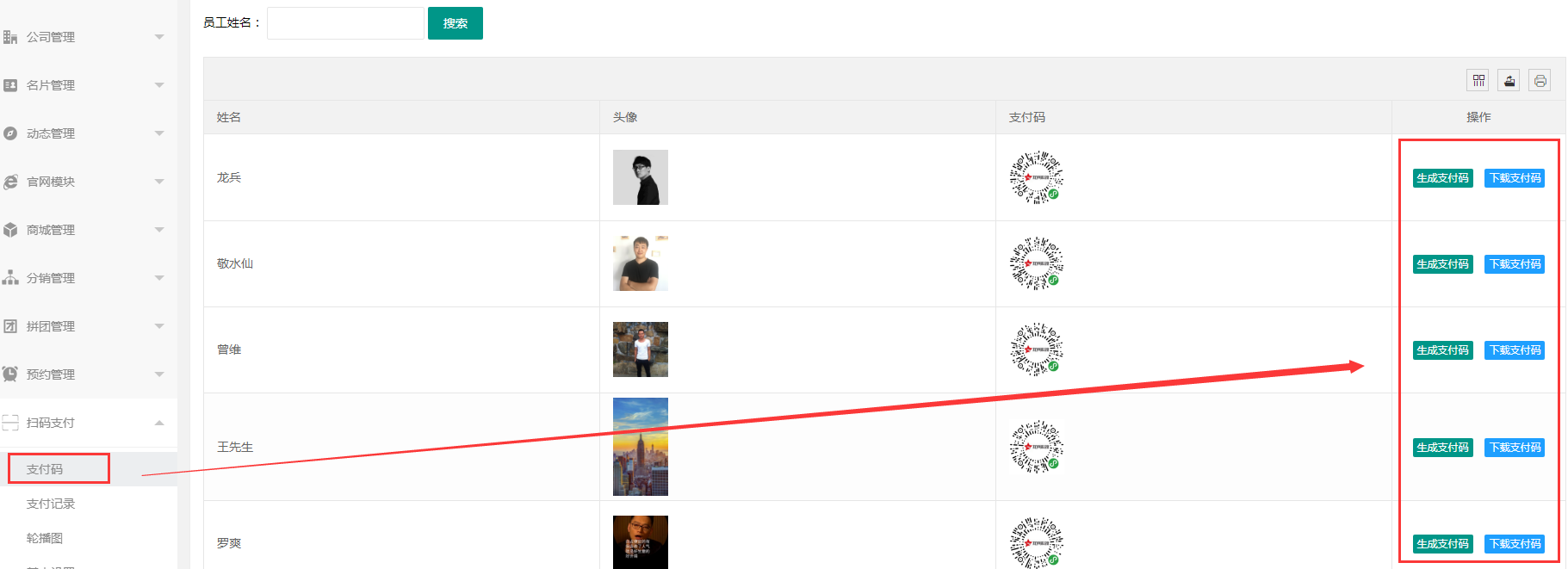
Task: Click the 商城管理 box icon
Action: click(10, 230)
